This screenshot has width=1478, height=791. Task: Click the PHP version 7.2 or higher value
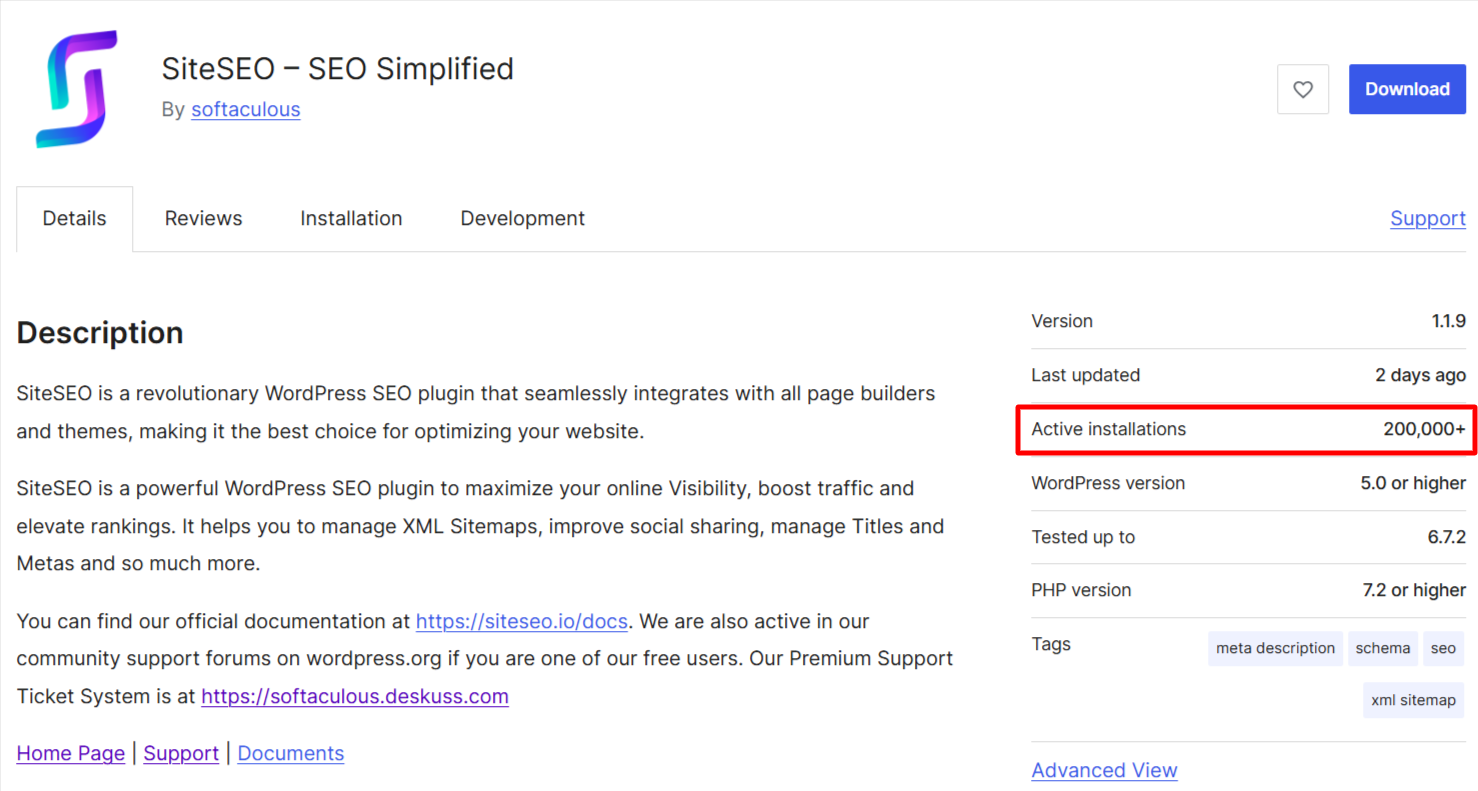point(1414,590)
